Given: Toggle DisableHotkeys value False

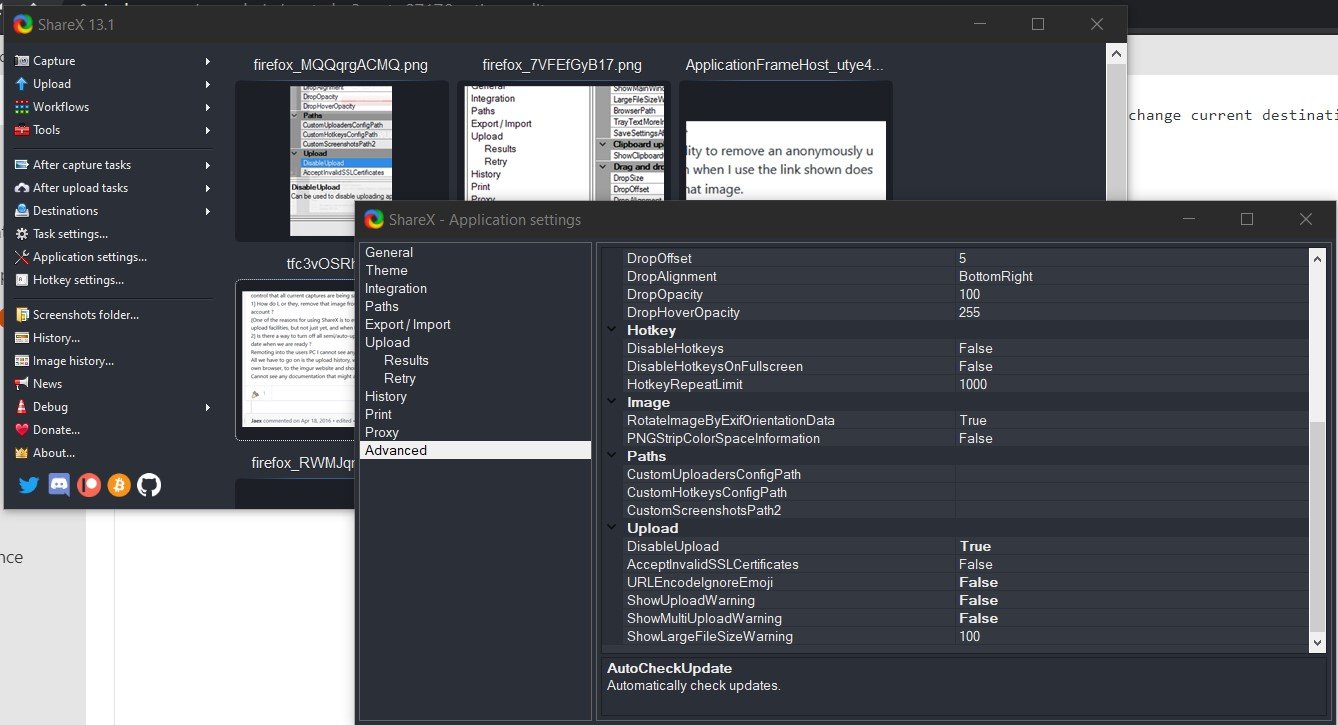Looking at the screenshot, I should (1131, 348).
